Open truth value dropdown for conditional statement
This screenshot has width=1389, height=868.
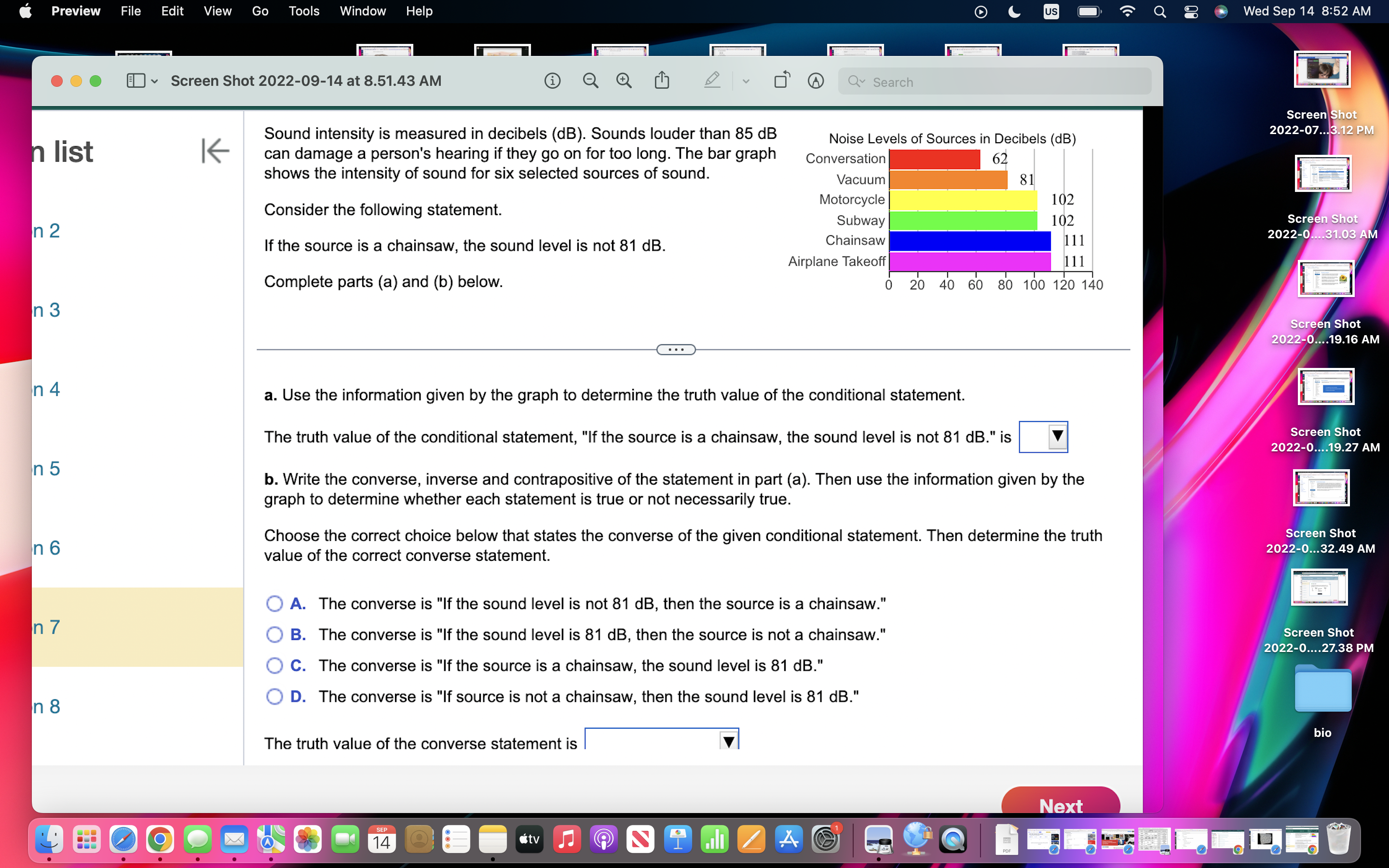click(x=1043, y=437)
